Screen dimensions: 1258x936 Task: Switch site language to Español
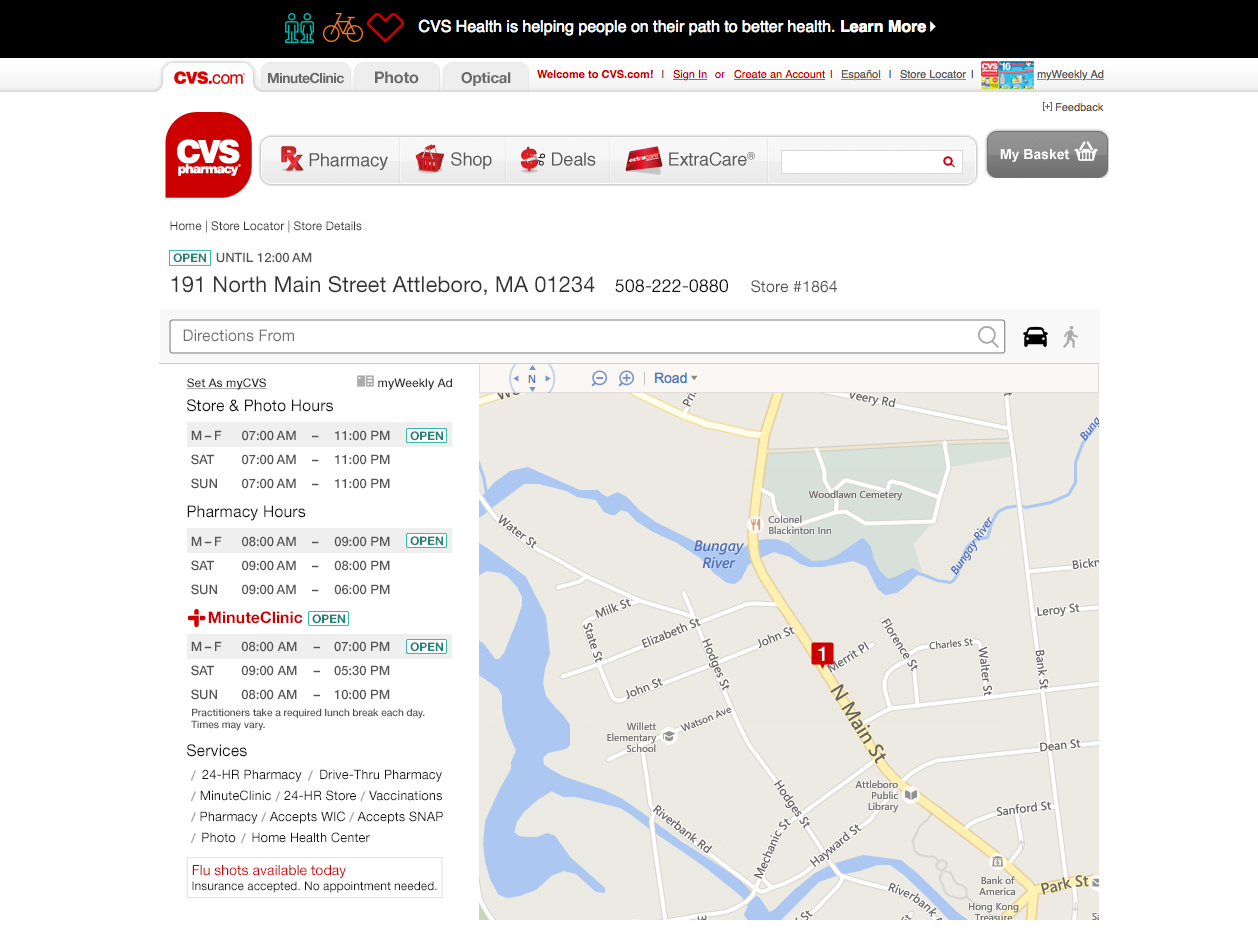click(861, 74)
